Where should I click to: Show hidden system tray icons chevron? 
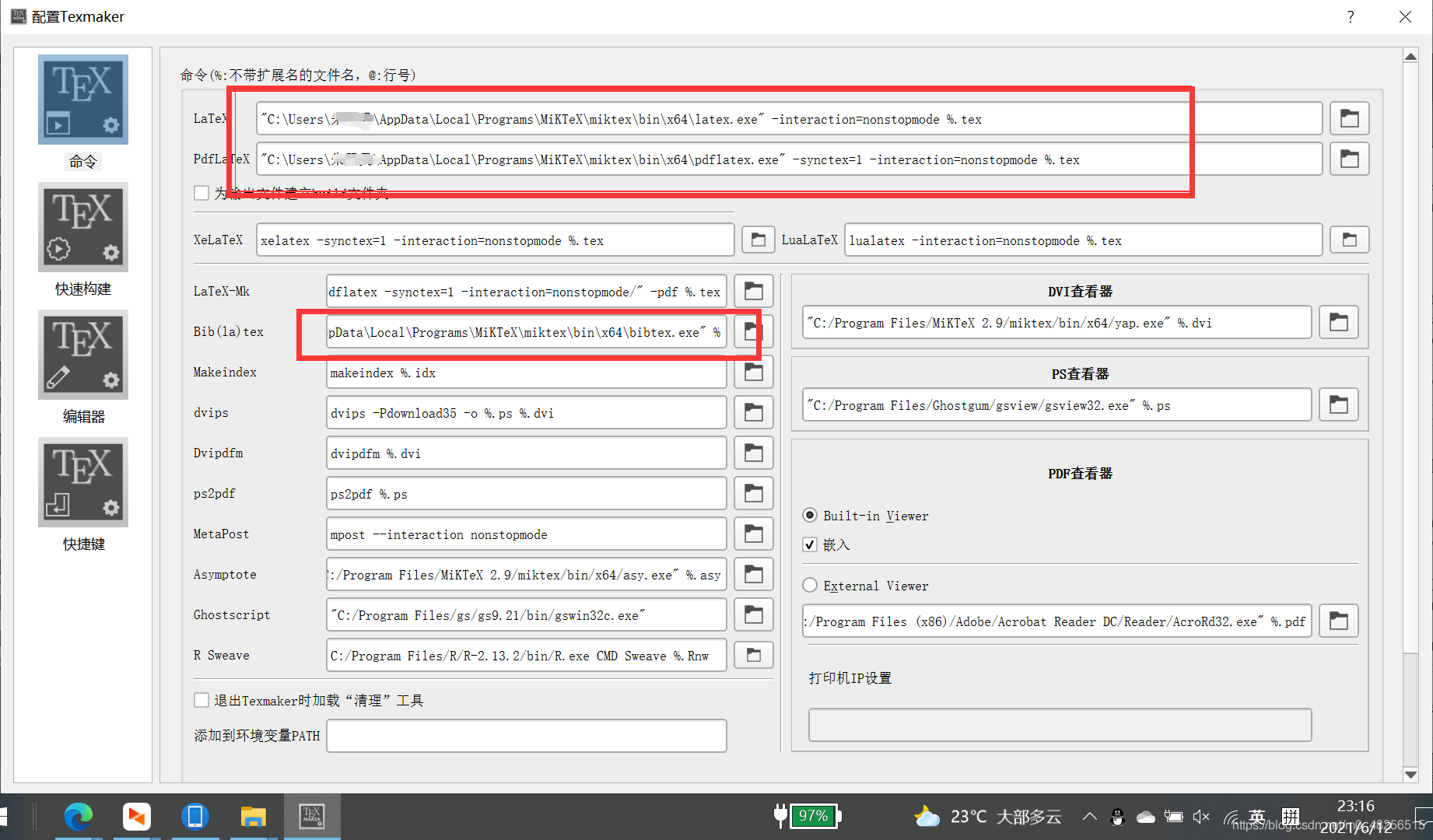coord(1089,817)
